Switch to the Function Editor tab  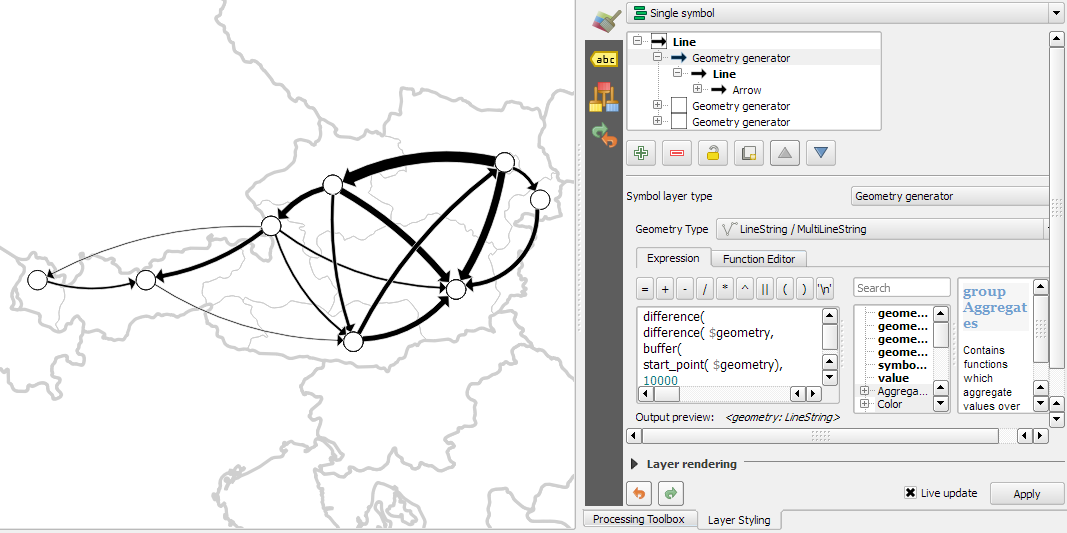(758, 259)
